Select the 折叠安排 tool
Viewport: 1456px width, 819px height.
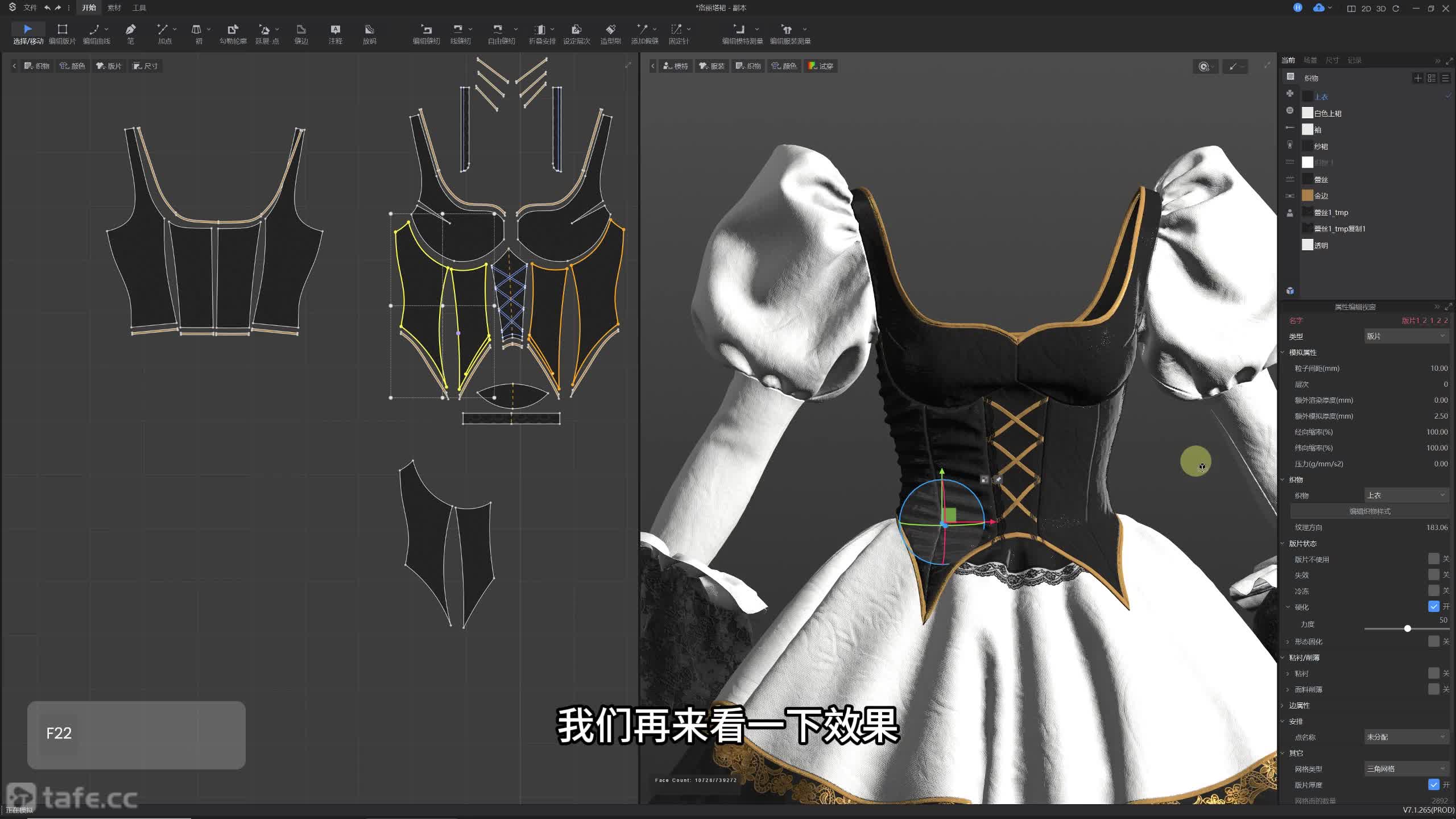(542, 34)
